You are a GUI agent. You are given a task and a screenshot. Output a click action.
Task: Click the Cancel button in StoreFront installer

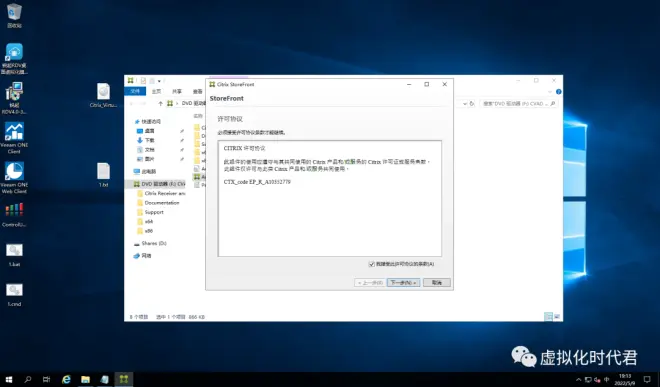point(436,283)
